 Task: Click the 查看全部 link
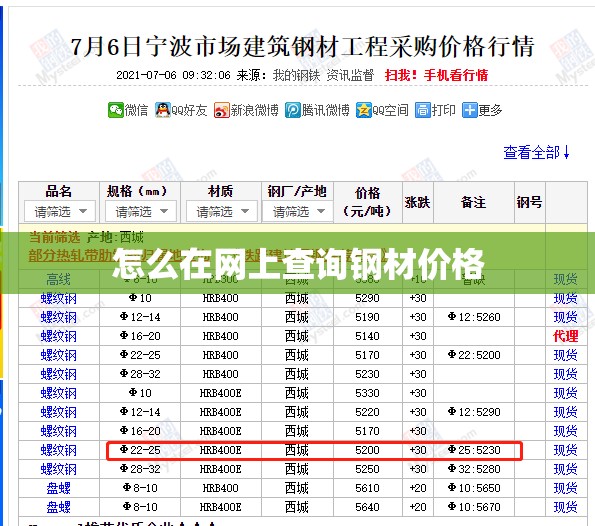point(536,152)
